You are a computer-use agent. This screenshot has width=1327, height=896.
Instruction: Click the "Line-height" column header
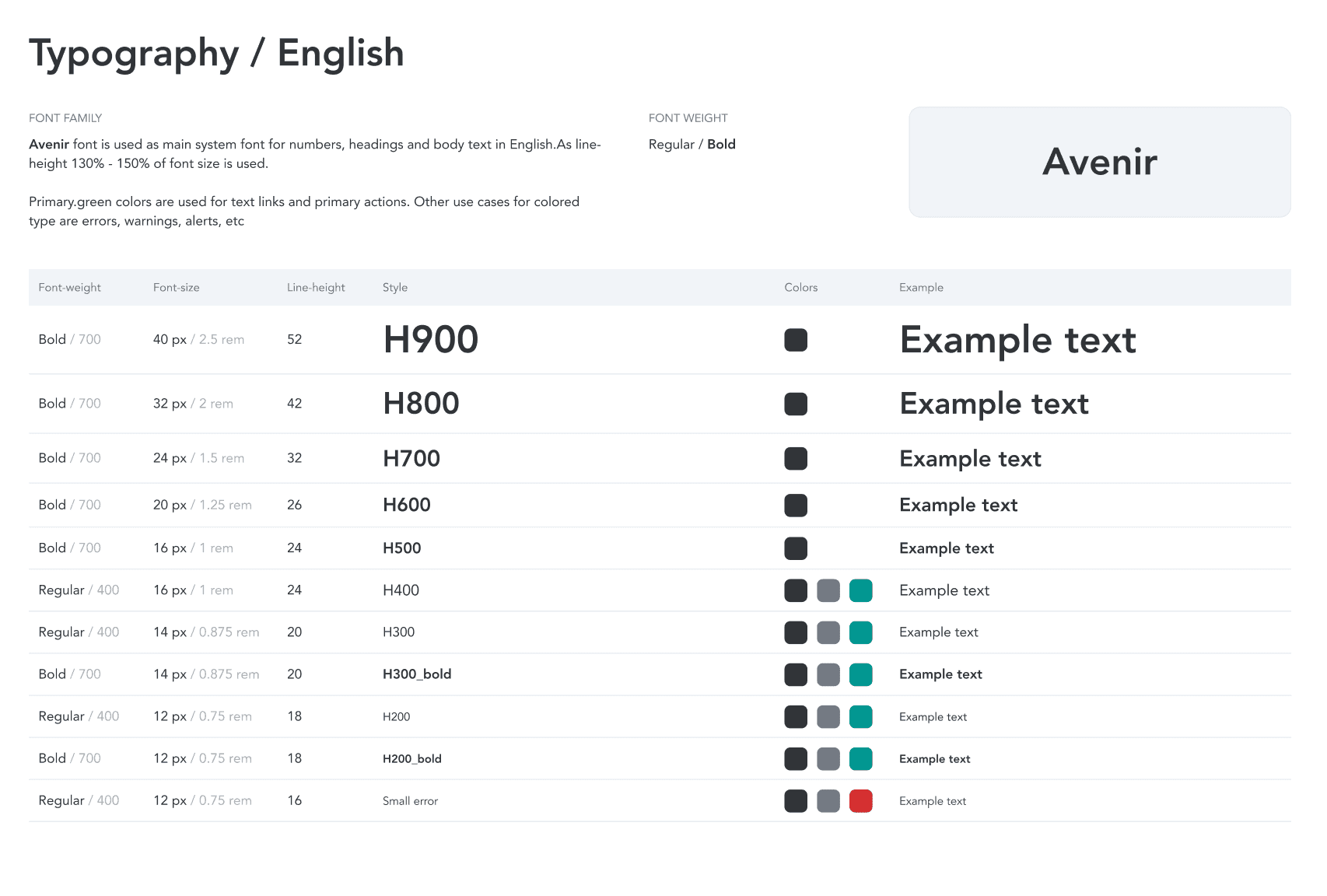316,288
